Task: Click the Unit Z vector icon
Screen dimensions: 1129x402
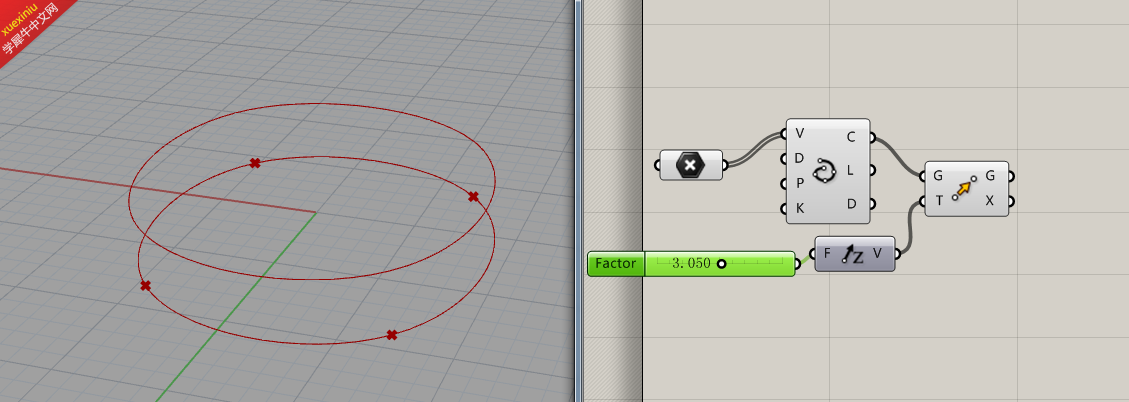Action: coord(853,254)
